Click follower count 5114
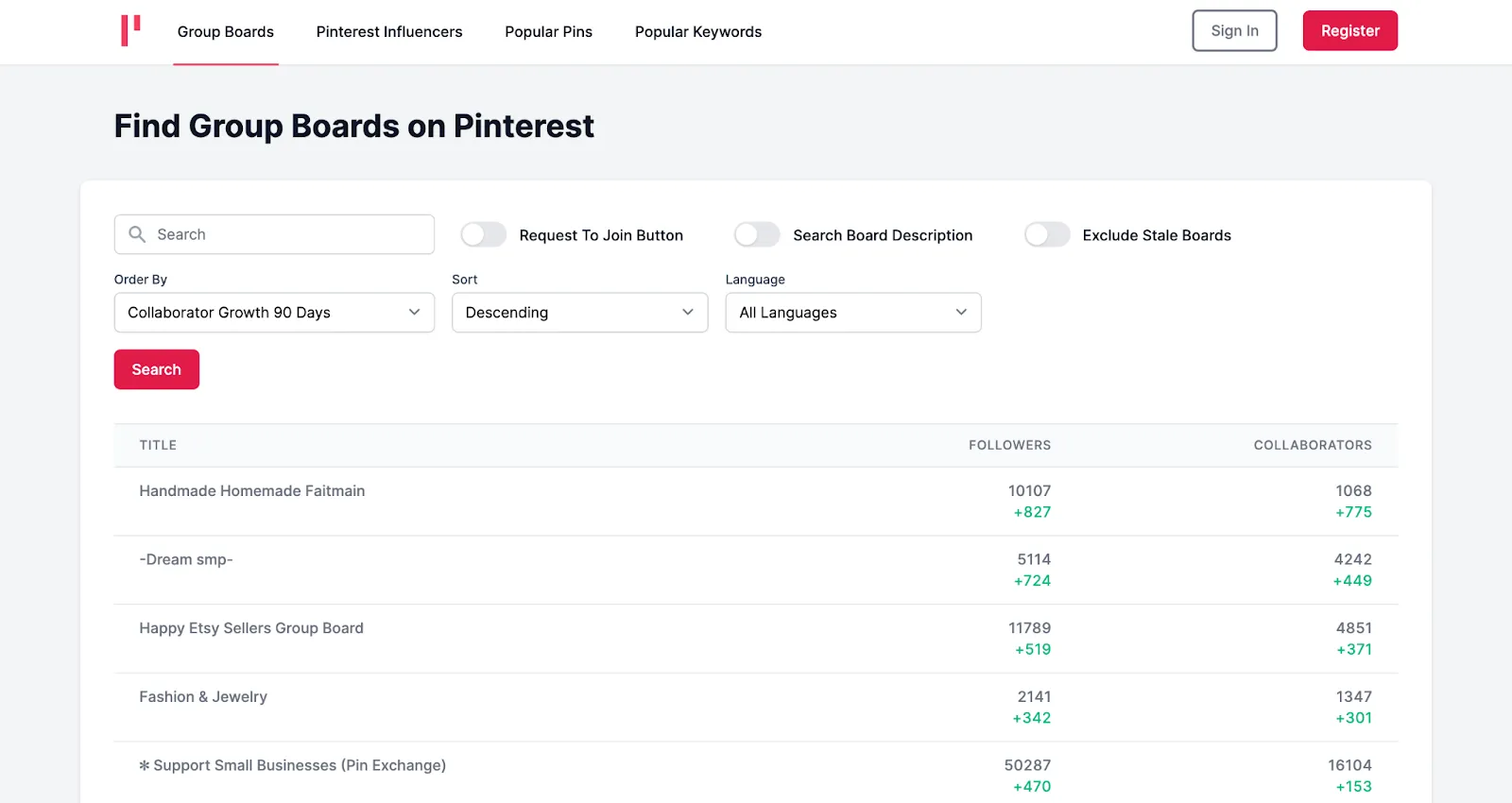 [x=1034, y=560]
